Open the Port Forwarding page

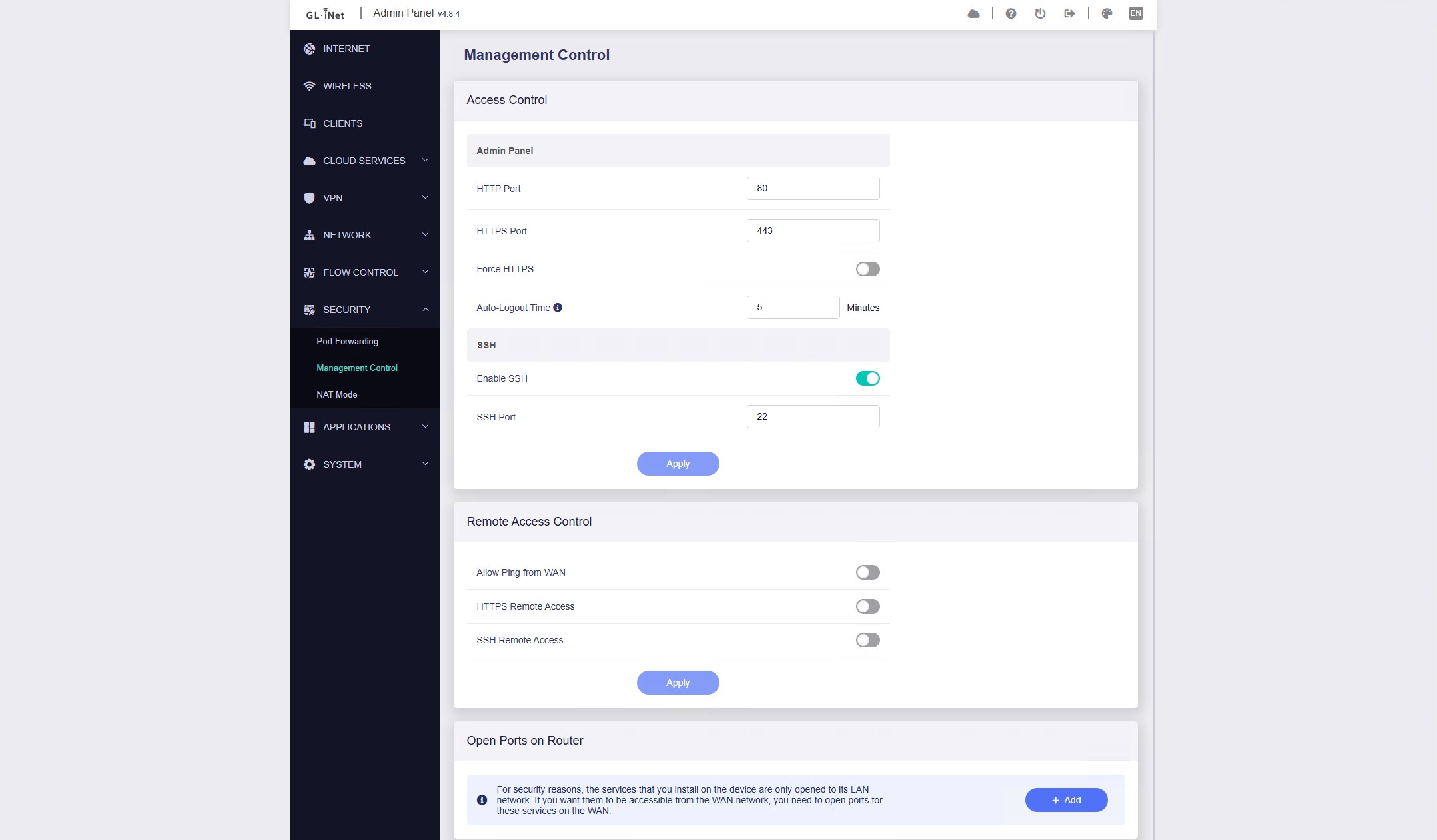click(x=347, y=341)
